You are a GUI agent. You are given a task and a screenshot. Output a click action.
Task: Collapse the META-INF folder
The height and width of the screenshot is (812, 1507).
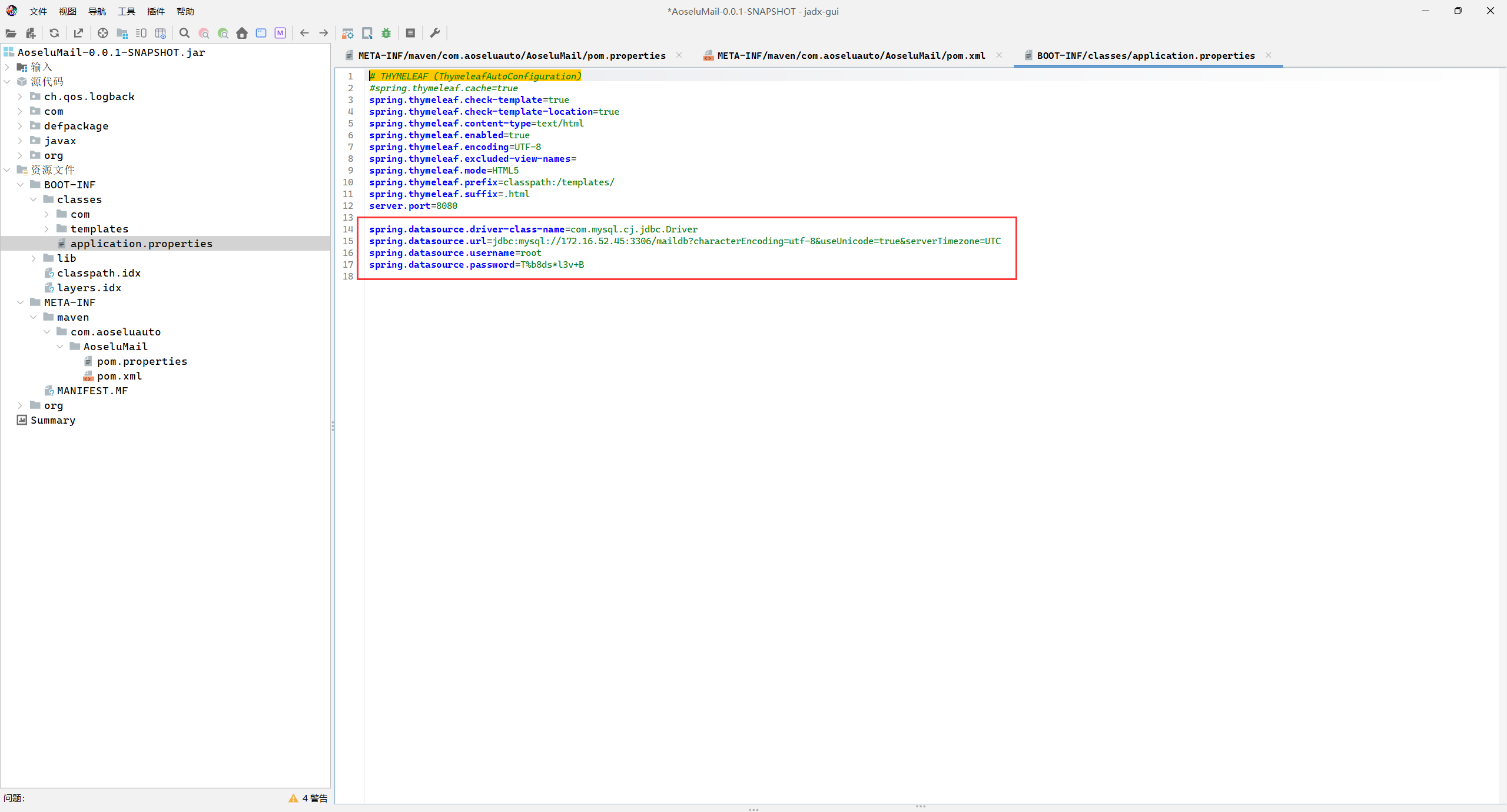click(x=20, y=302)
